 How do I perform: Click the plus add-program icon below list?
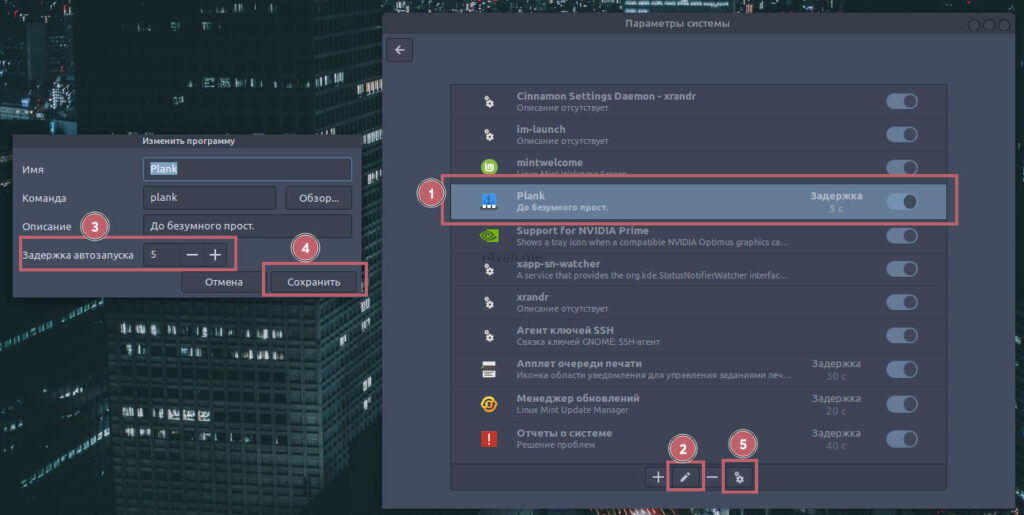click(658, 477)
